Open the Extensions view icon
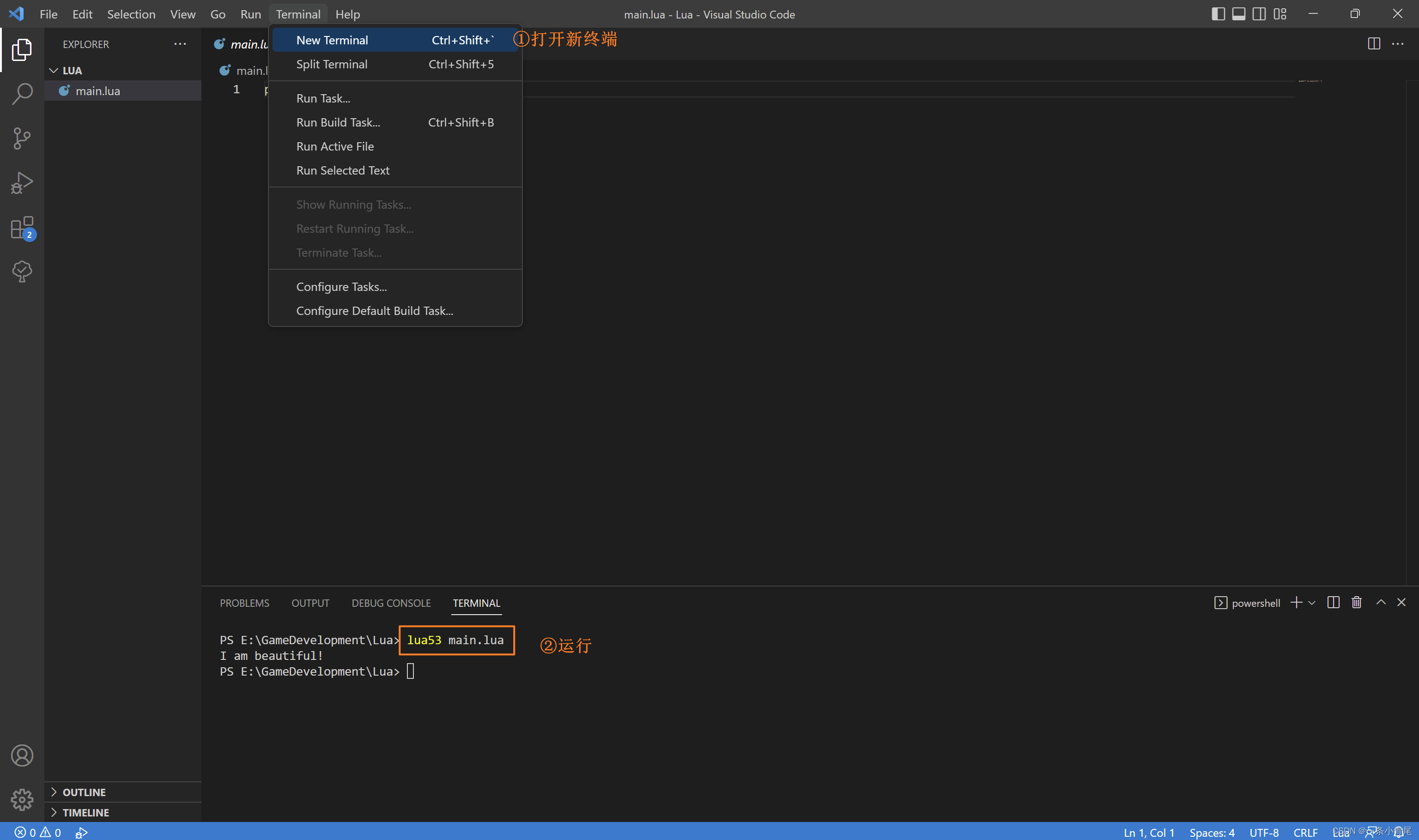 pyautogui.click(x=22, y=228)
